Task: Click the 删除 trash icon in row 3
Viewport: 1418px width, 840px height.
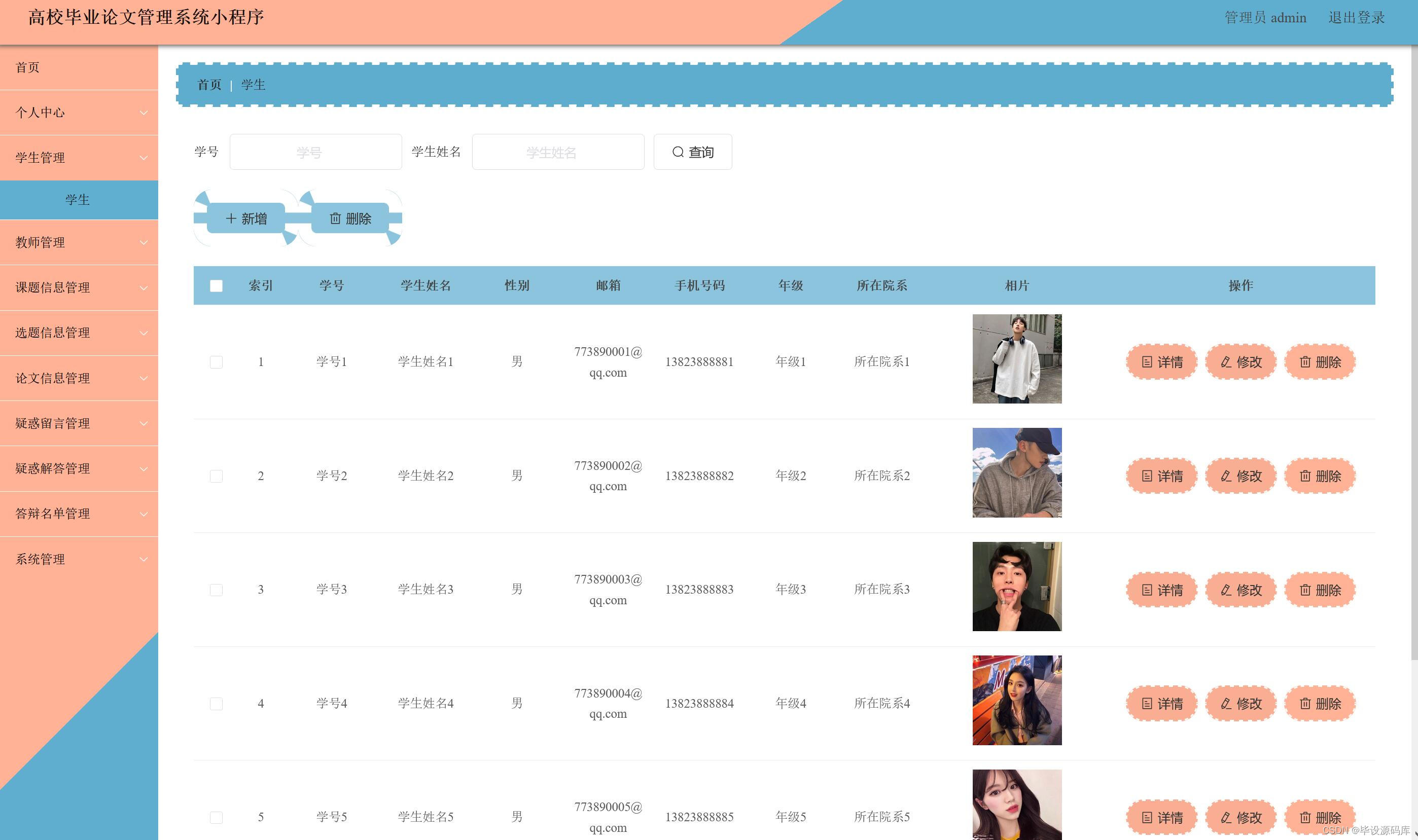Action: click(x=1305, y=590)
